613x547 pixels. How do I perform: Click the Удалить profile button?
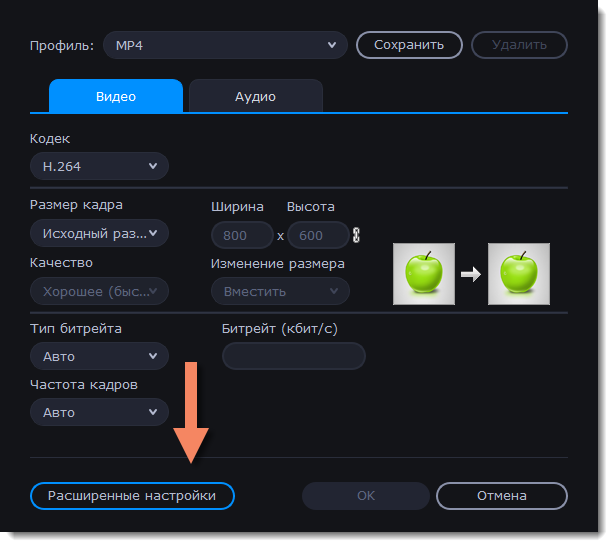click(x=518, y=45)
